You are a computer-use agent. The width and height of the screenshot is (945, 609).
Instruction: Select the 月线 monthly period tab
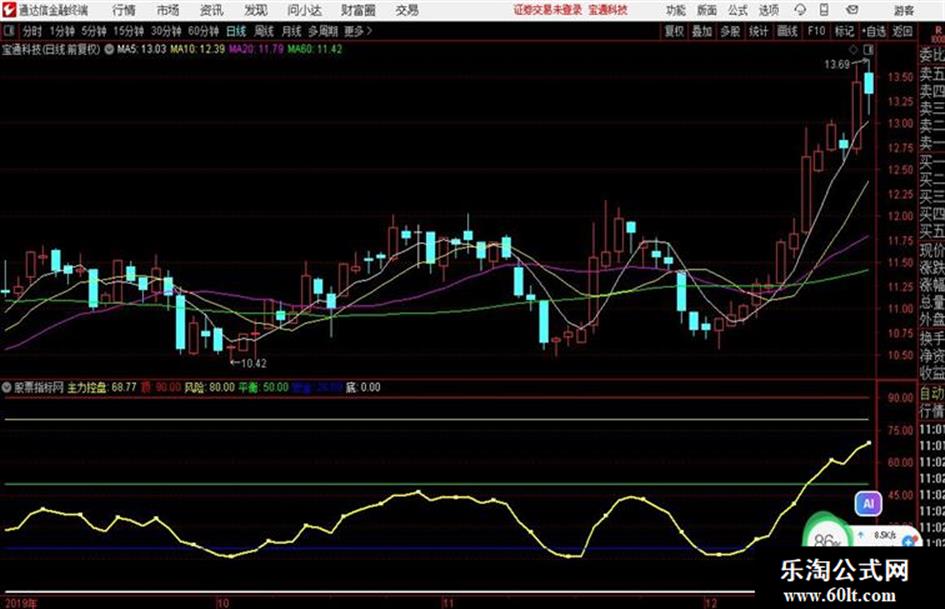coord(292,31)
